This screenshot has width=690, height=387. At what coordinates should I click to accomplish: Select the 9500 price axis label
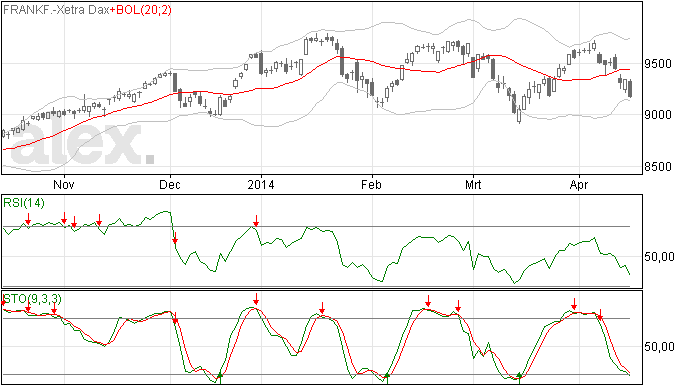tap(658, 64)
